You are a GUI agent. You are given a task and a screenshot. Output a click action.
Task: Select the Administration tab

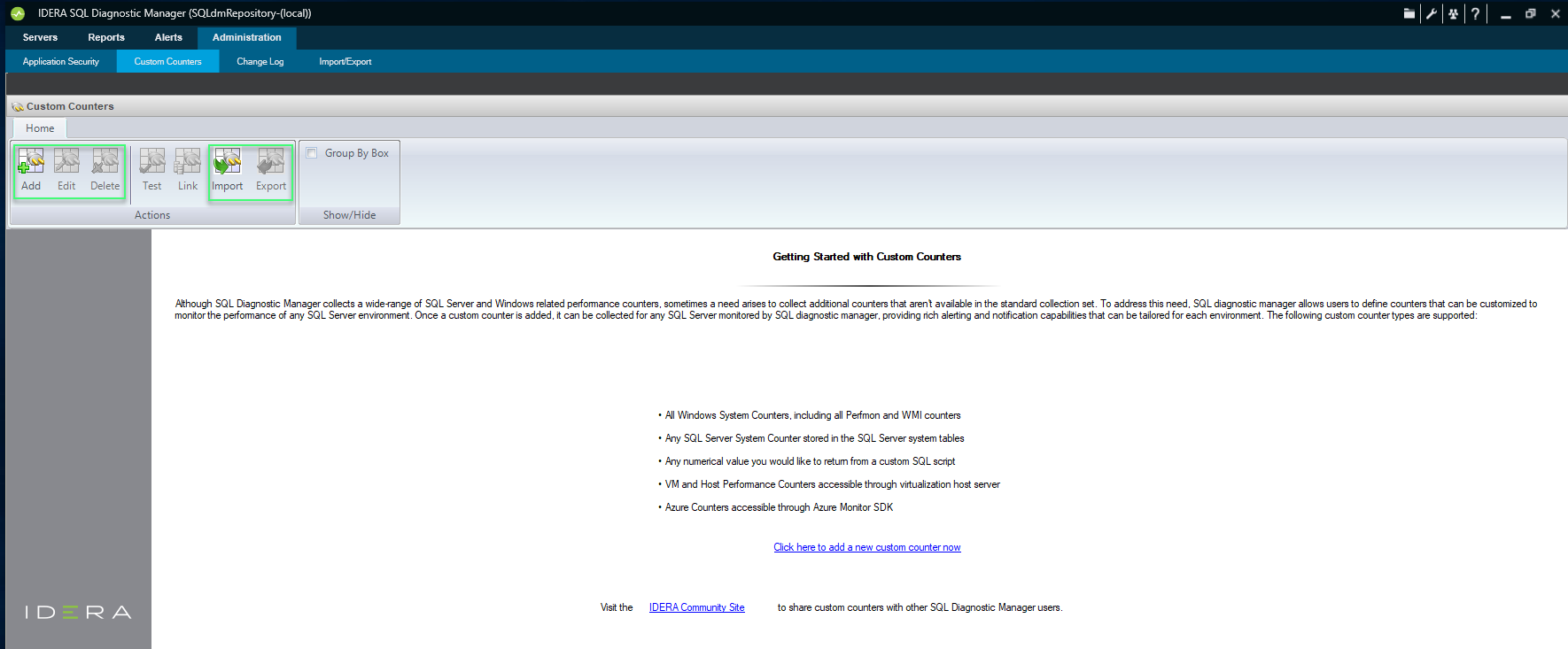pyautogui.click(x=247, y=37)
